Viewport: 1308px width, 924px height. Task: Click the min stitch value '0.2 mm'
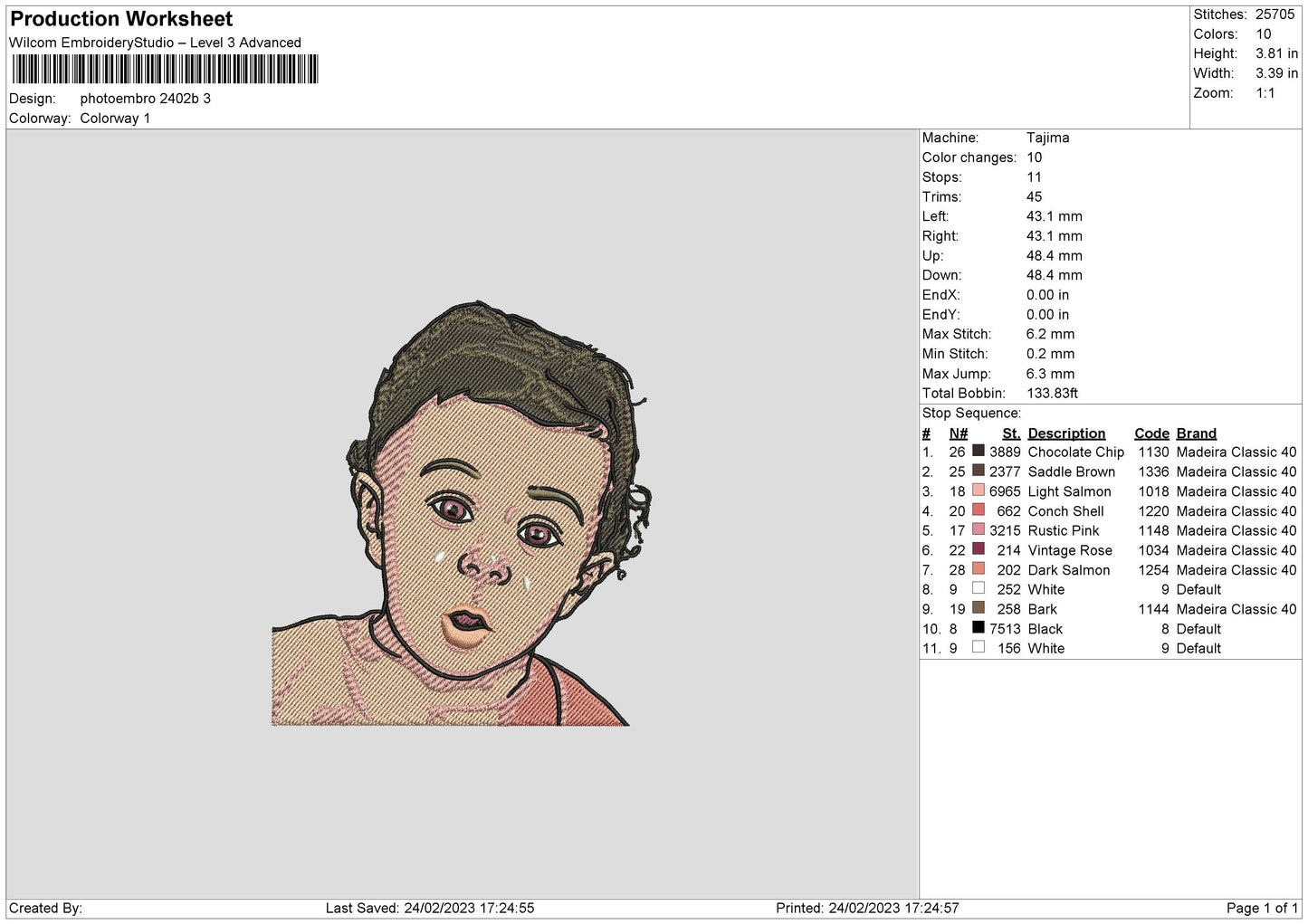tap(1050, 354)
